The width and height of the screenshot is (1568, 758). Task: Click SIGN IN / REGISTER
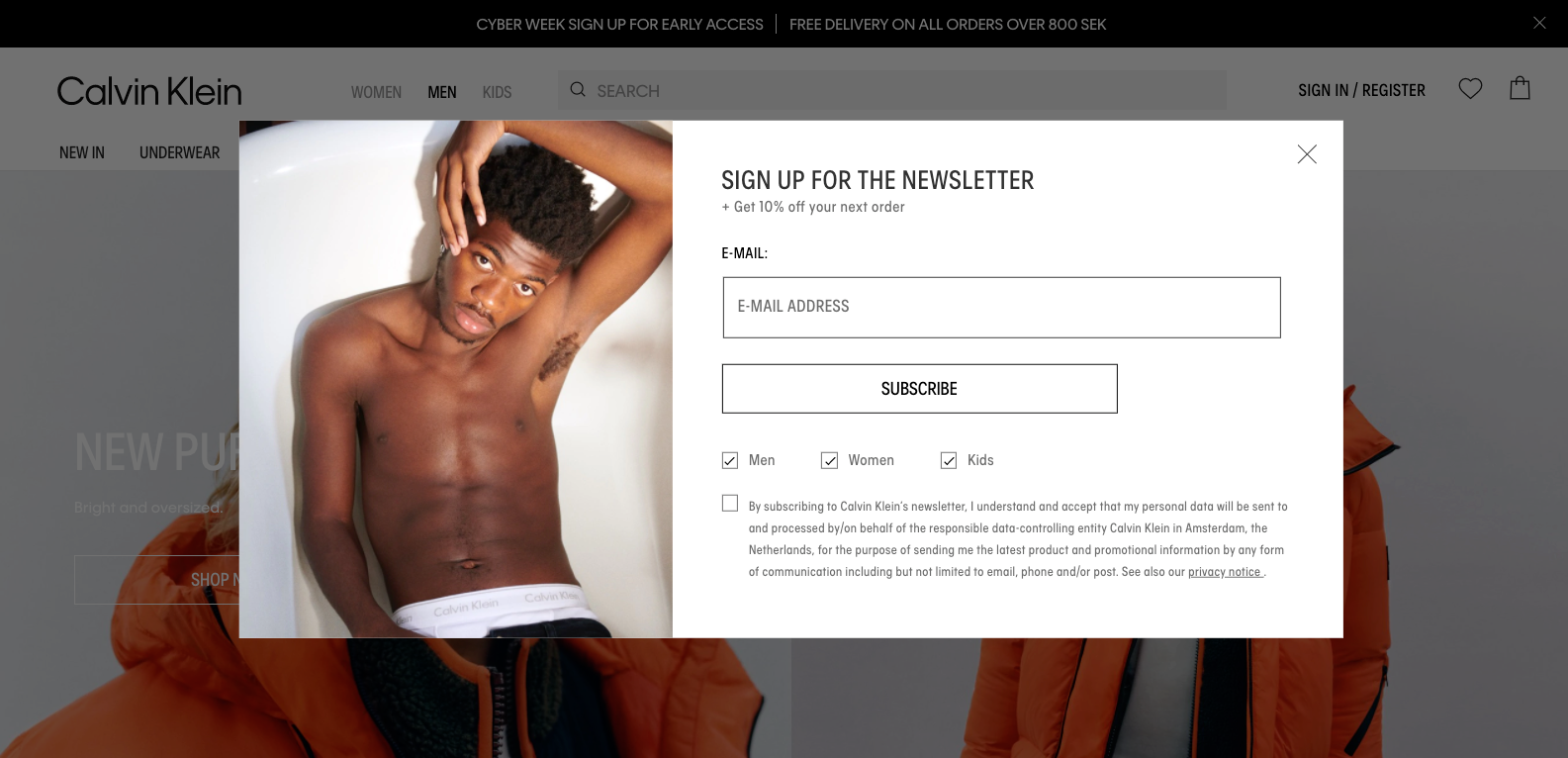coord(1361,90)
